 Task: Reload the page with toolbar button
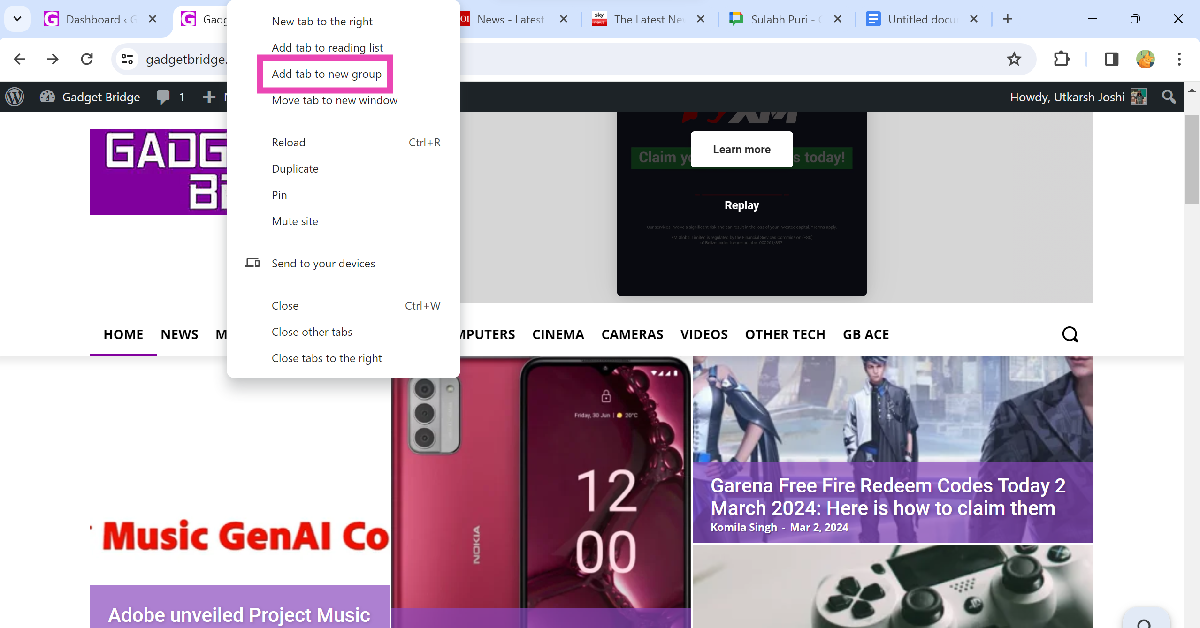tap(87, 59)
